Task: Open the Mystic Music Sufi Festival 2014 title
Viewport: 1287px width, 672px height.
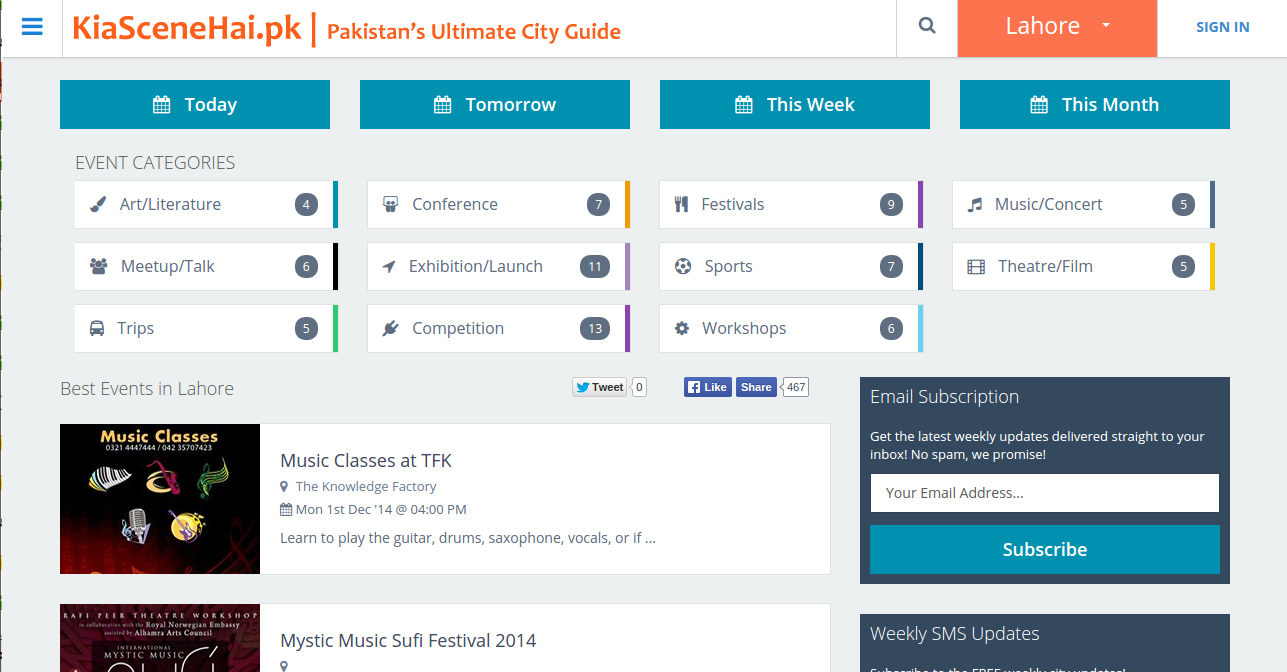Action: pyautogui.click(x=408, y=641)
